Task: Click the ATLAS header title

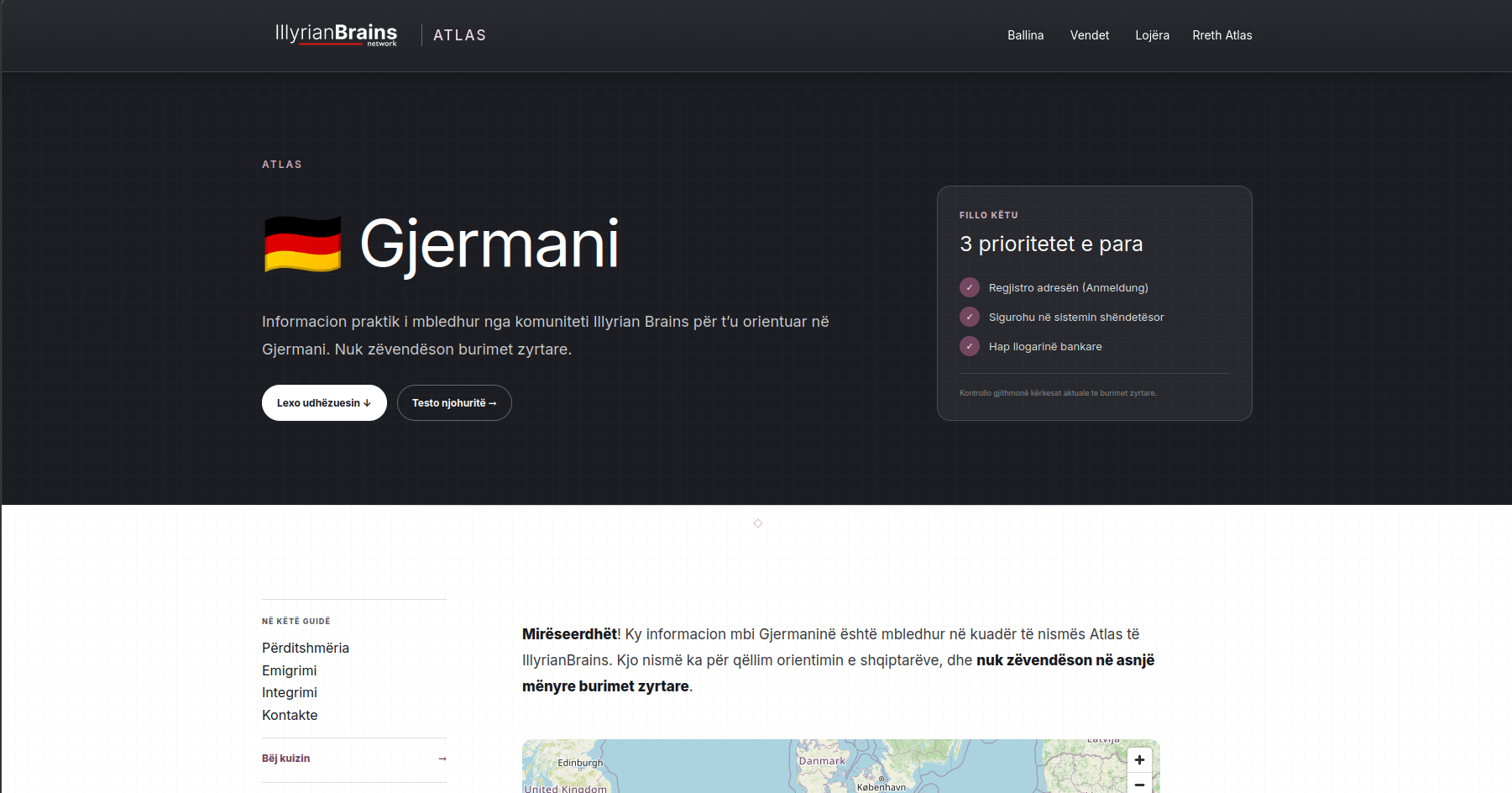Action: tap(459, 35)
